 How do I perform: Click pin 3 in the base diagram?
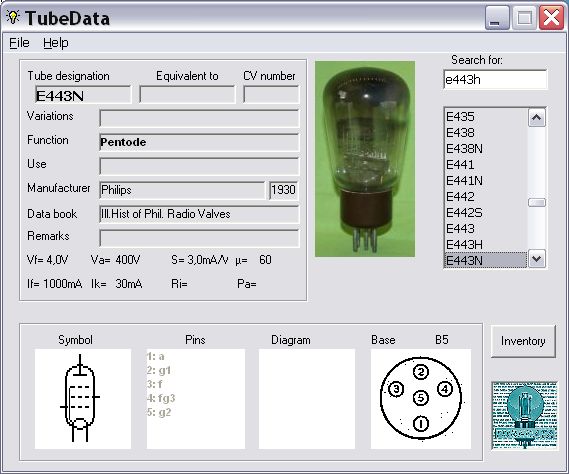tap(396, 389)
